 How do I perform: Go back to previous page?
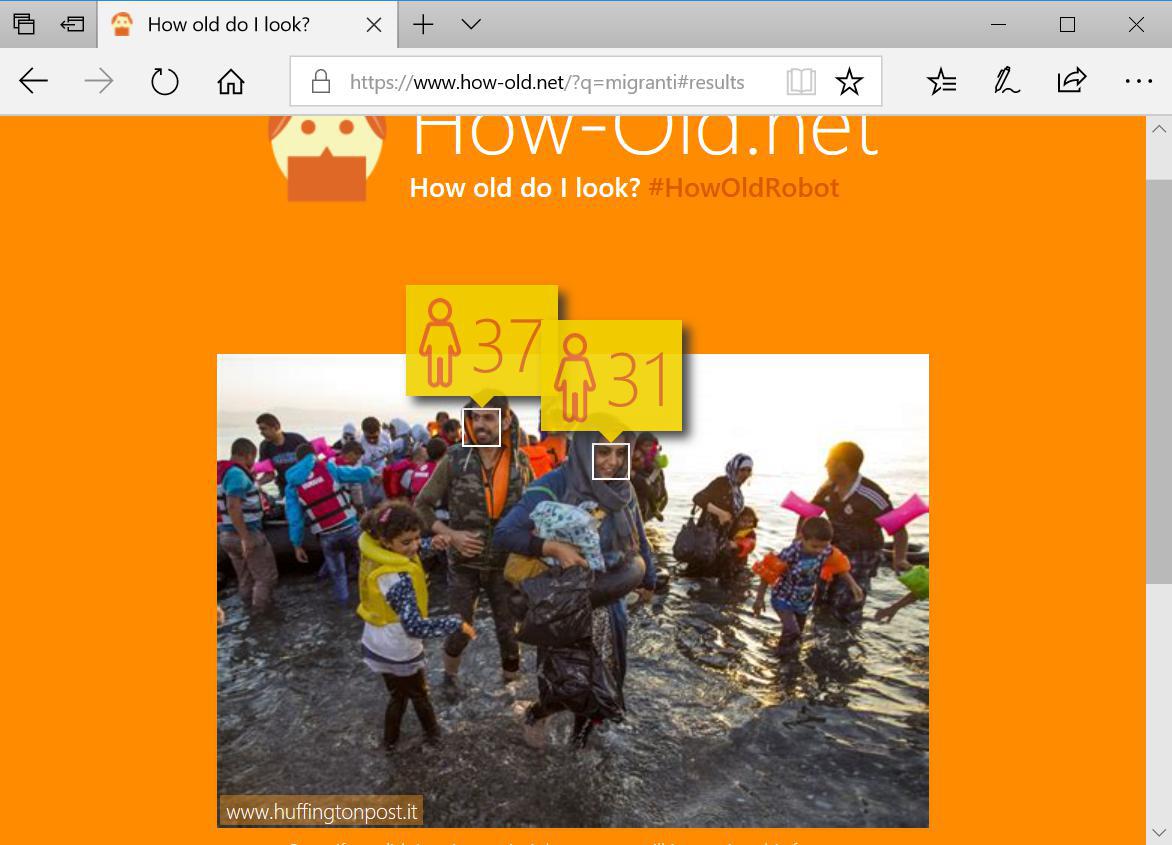tap(34, 81)
